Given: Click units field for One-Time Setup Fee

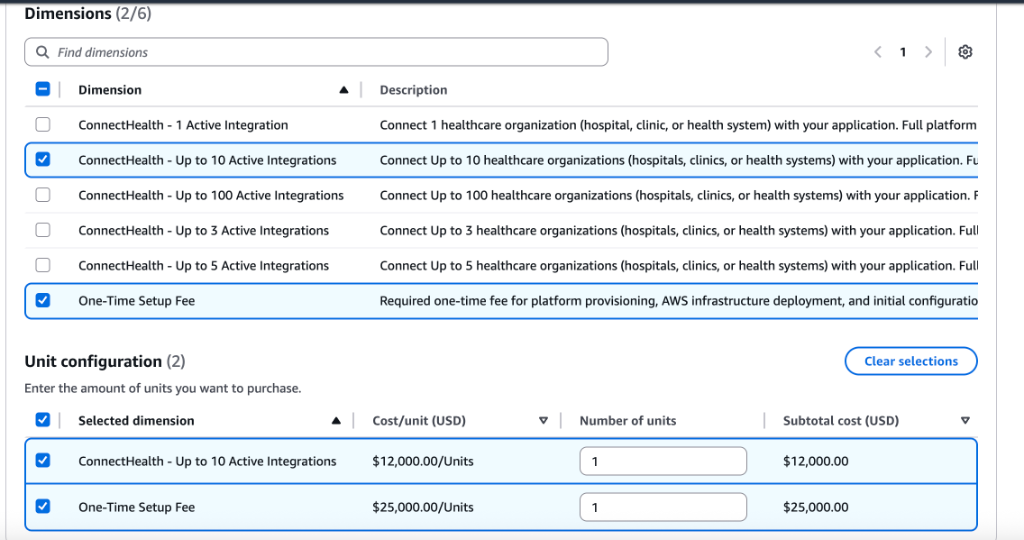Looking at the screenshot, I should click(x=662, y=507).
